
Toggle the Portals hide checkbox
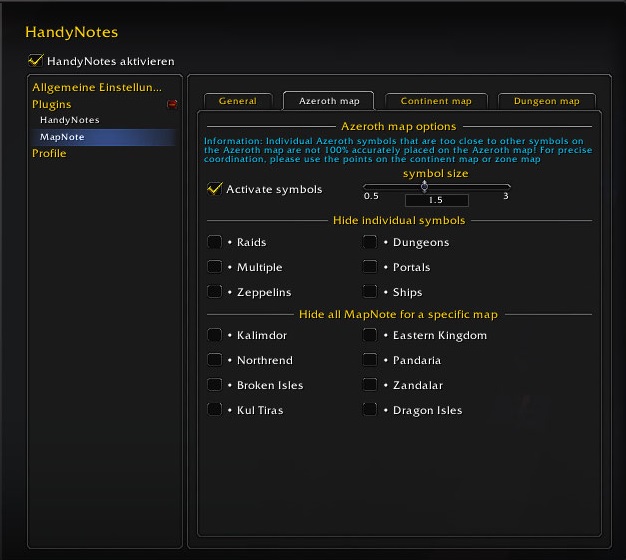(370, 267)
